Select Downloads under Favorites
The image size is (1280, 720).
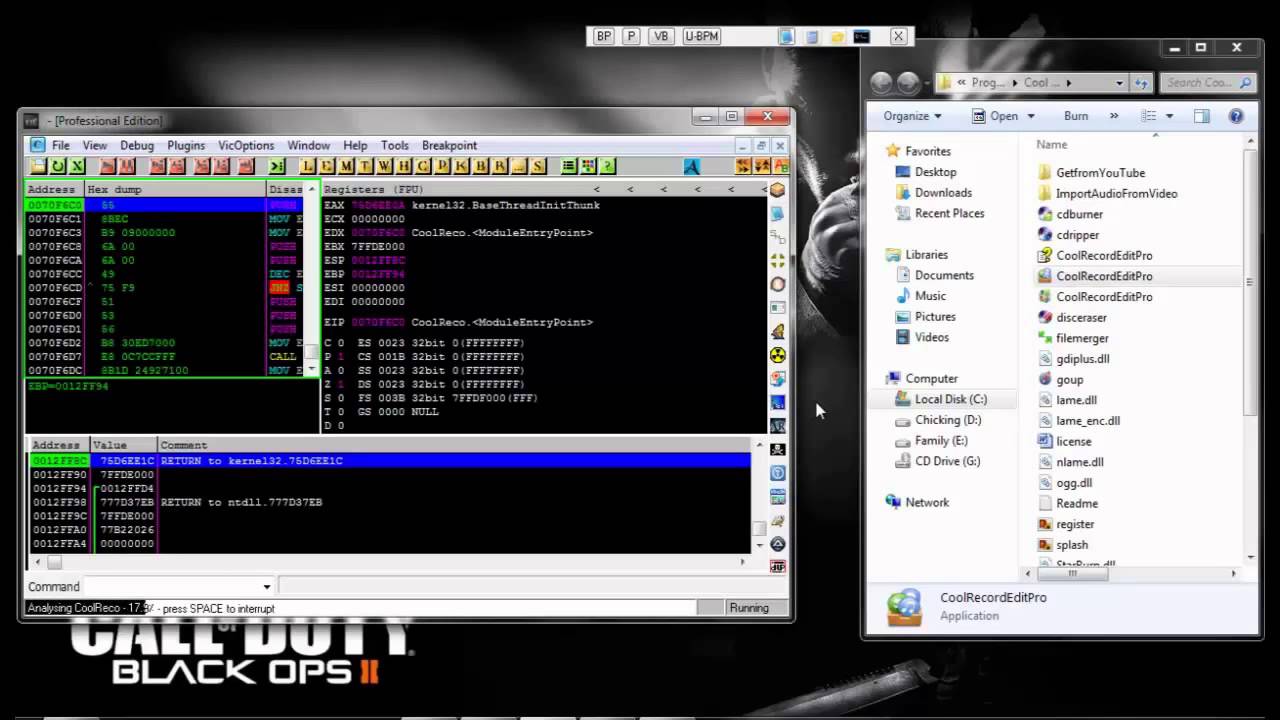click(x=943, y=193)
